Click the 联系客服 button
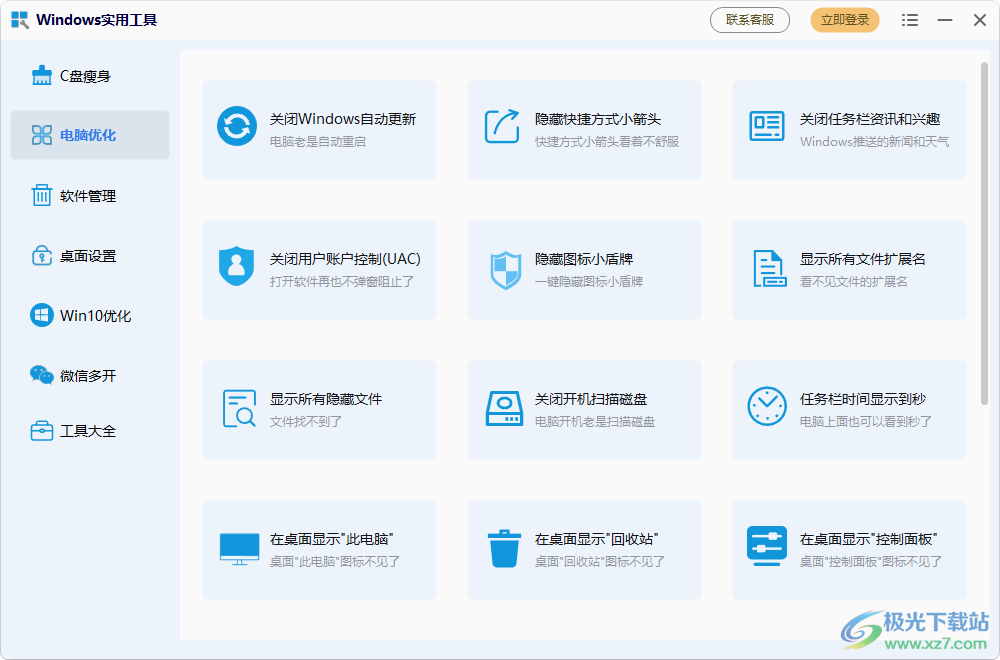The height and width of the screenshot is (660, 1000). coord(750,20)
